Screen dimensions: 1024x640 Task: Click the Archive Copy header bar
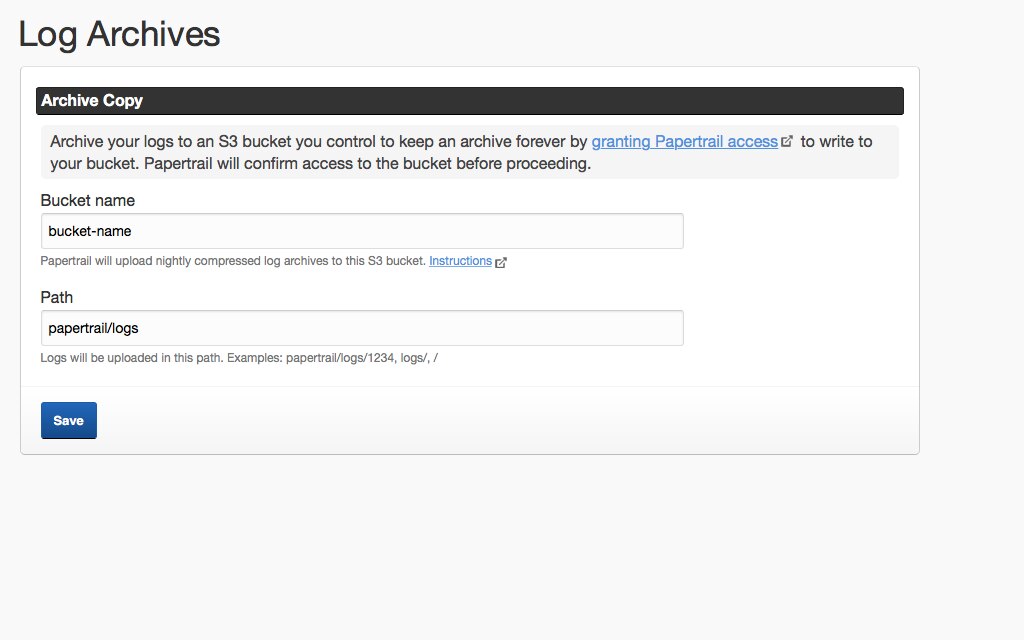(470, 100)
